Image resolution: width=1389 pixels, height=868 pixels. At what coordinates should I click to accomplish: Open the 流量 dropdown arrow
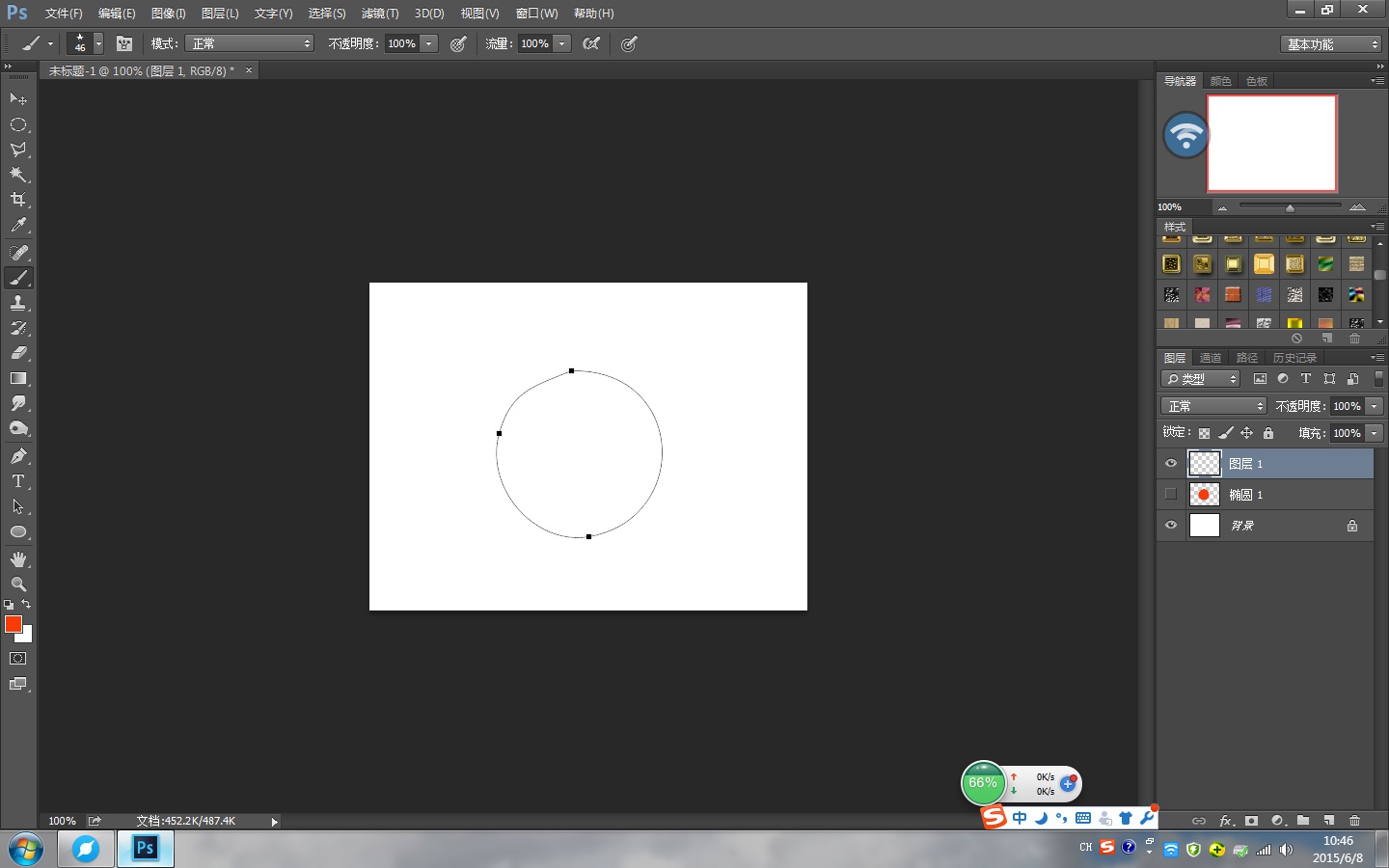coord(561,43)
